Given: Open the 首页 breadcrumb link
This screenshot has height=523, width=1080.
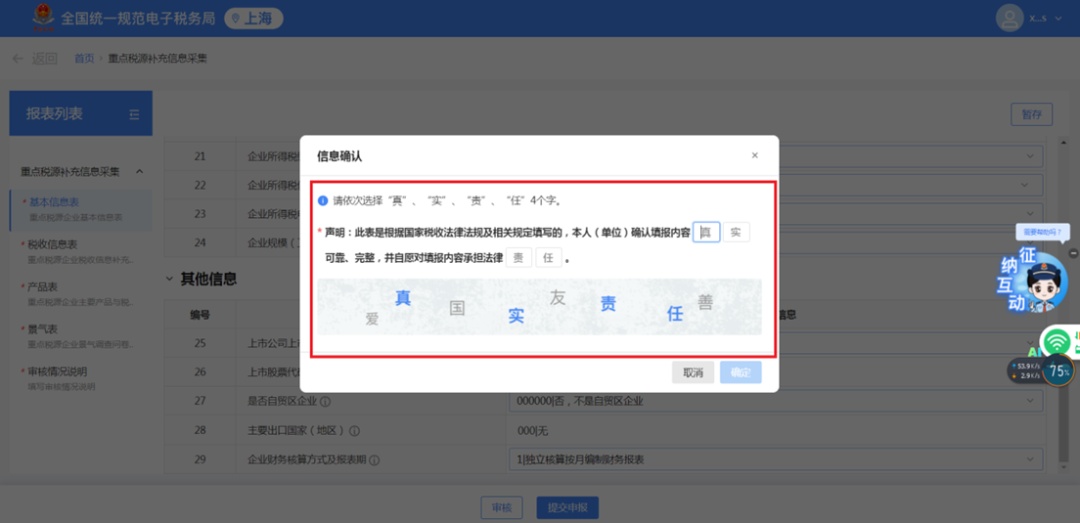Looking at the screenshot, I should click(84, 59).
